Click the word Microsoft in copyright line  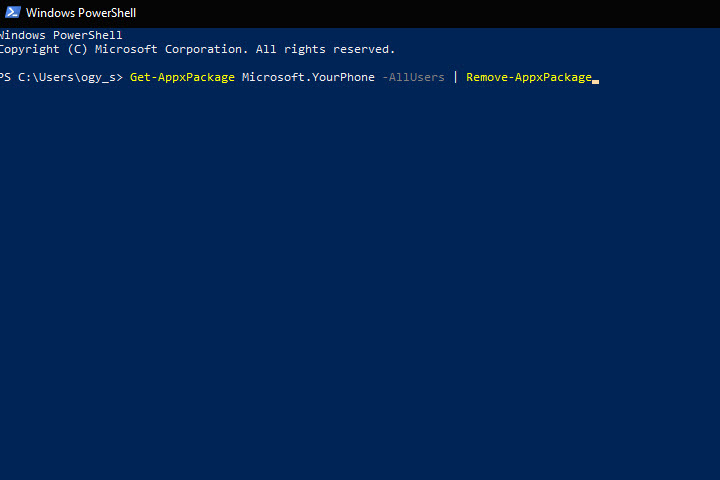point(126,49)
